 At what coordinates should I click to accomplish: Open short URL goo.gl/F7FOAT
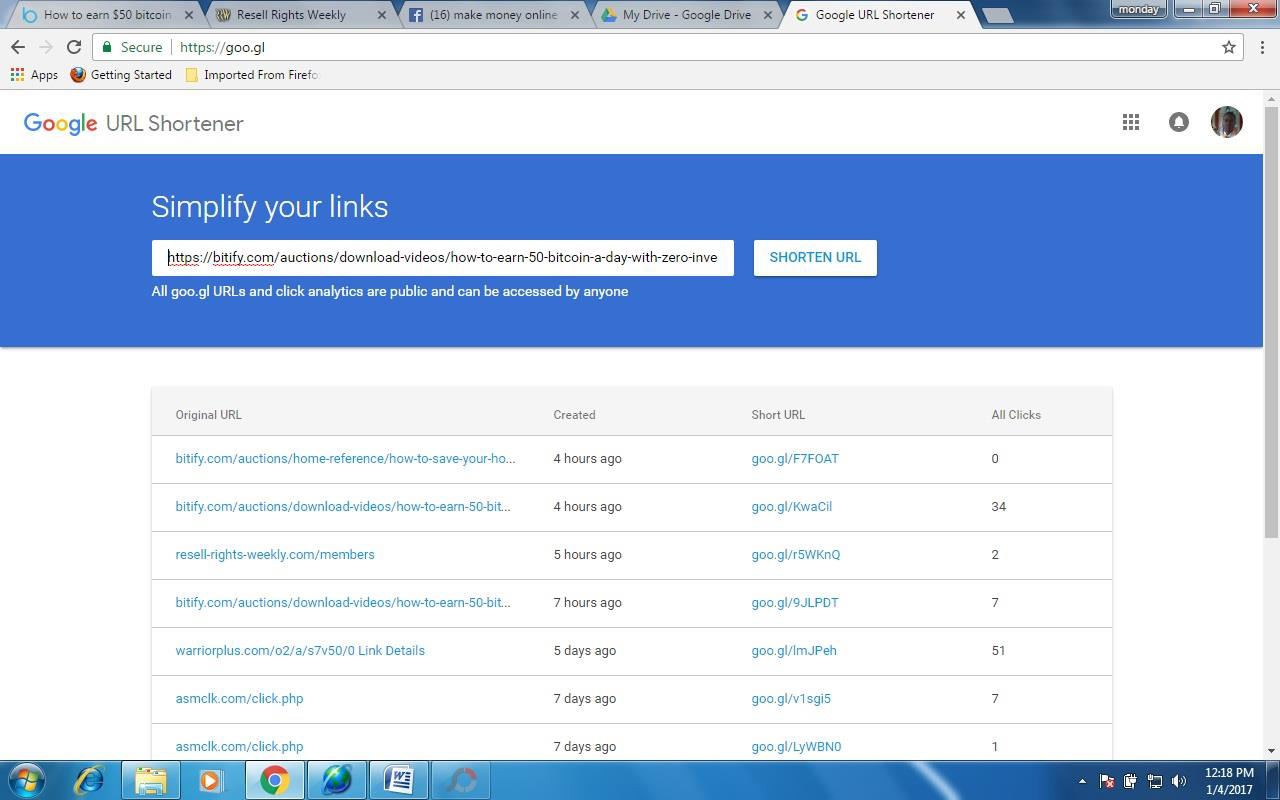point(795,458)
